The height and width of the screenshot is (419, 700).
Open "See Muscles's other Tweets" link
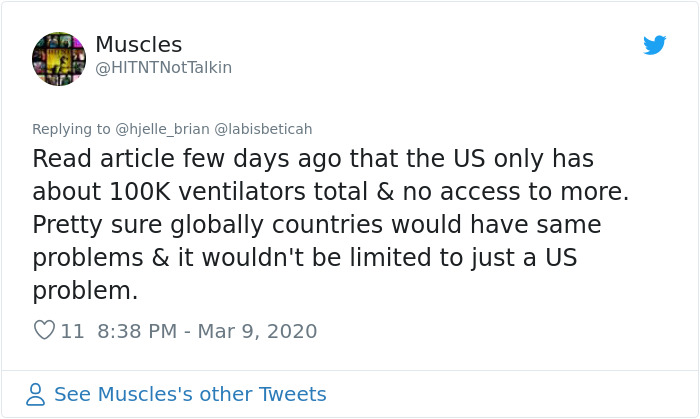[190, 394]
